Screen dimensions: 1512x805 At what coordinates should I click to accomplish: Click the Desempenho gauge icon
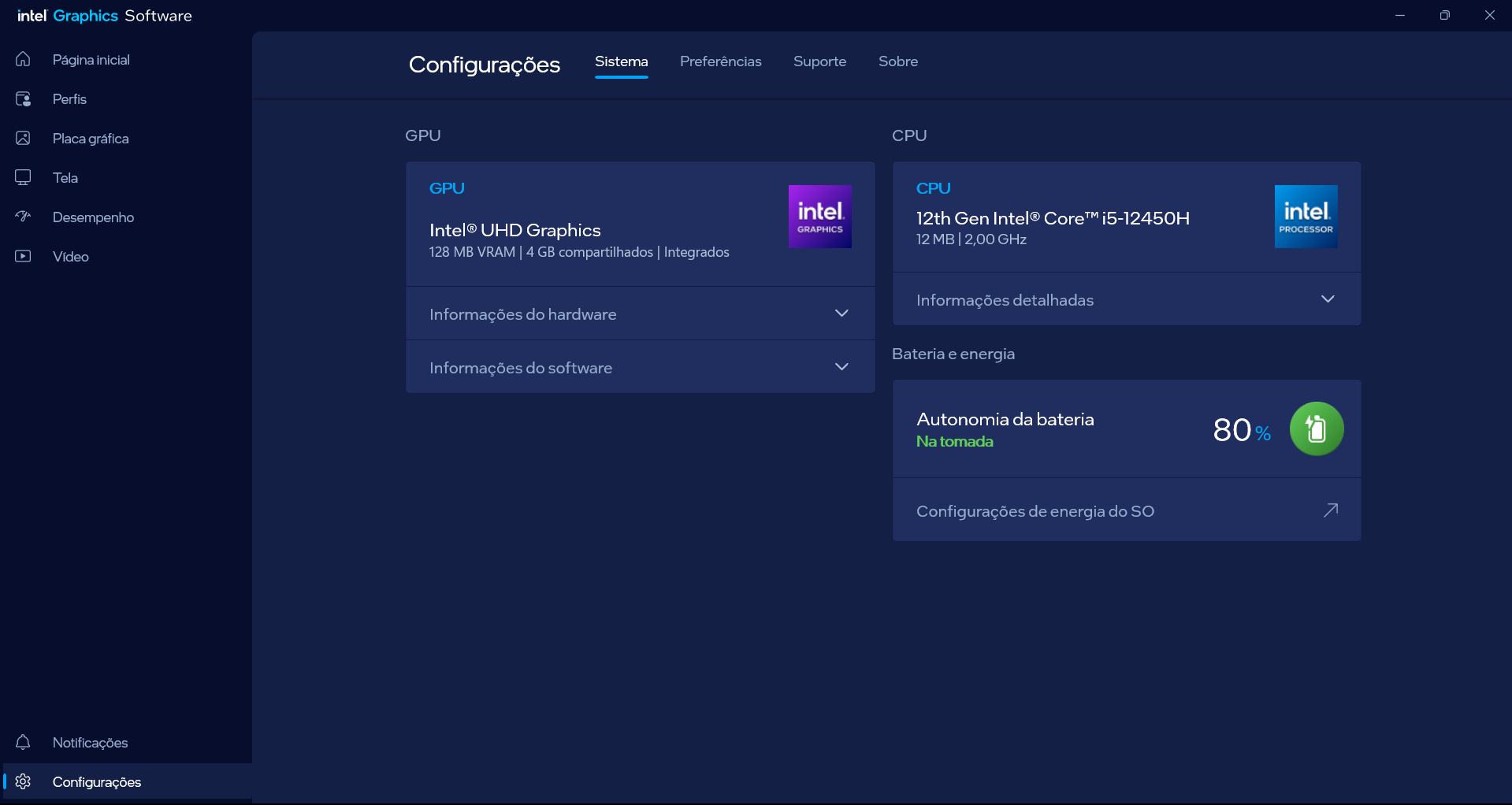click(x=23, y=217)
